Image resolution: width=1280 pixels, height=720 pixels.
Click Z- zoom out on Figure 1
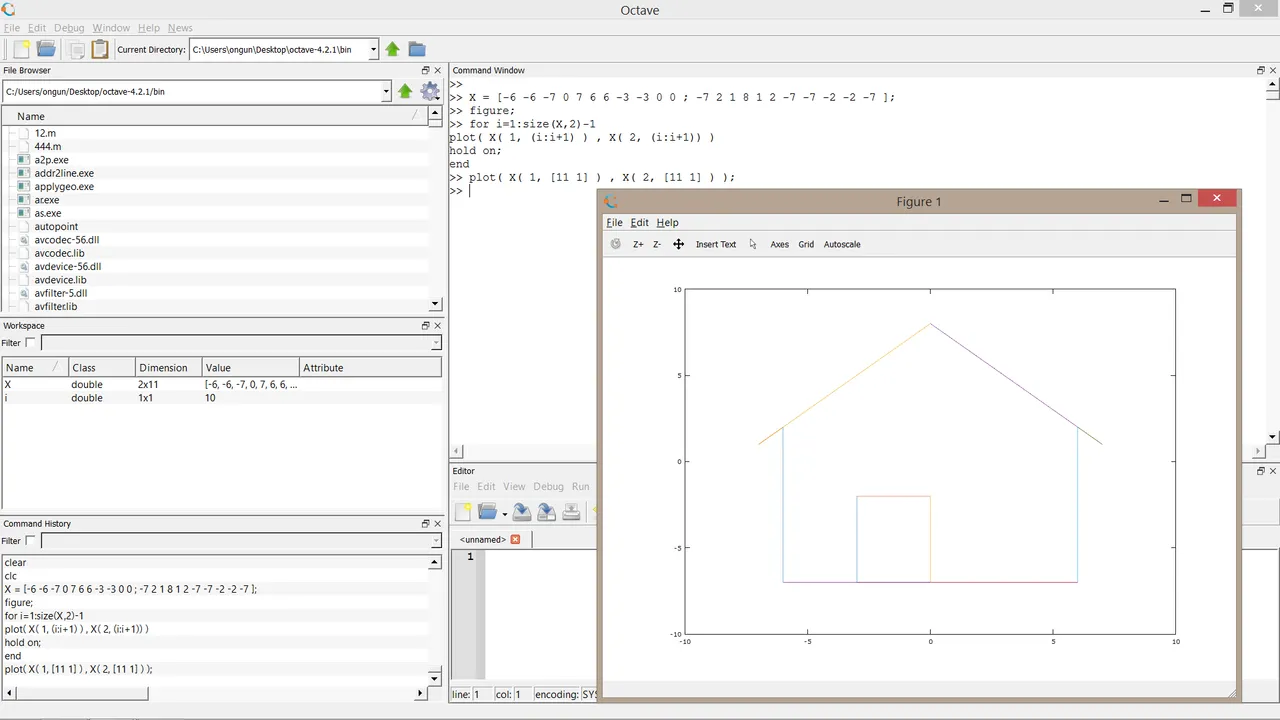(x=657, y=244)
